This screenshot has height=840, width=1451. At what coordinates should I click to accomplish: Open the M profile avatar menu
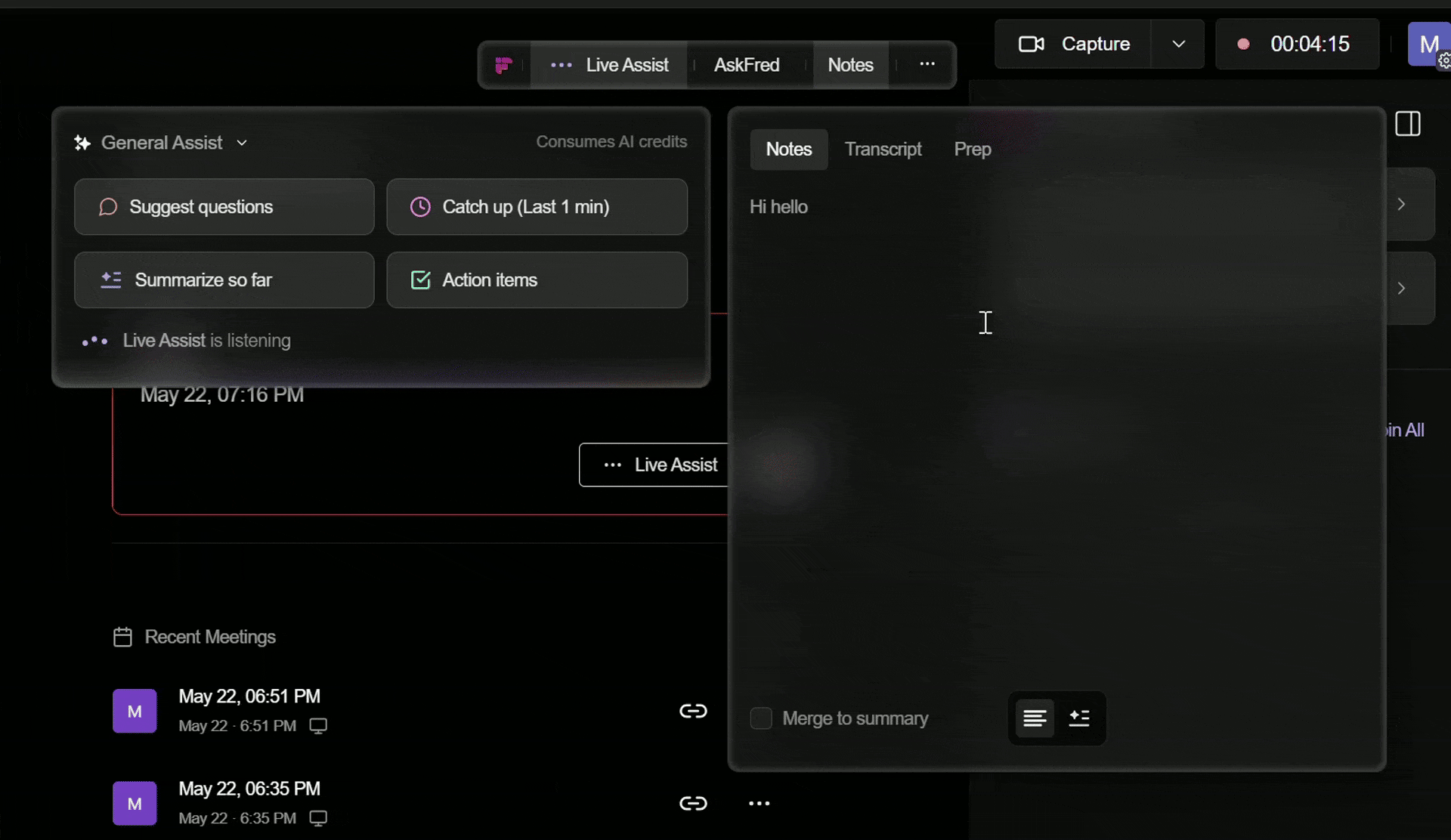click(x=1428, y=44)
